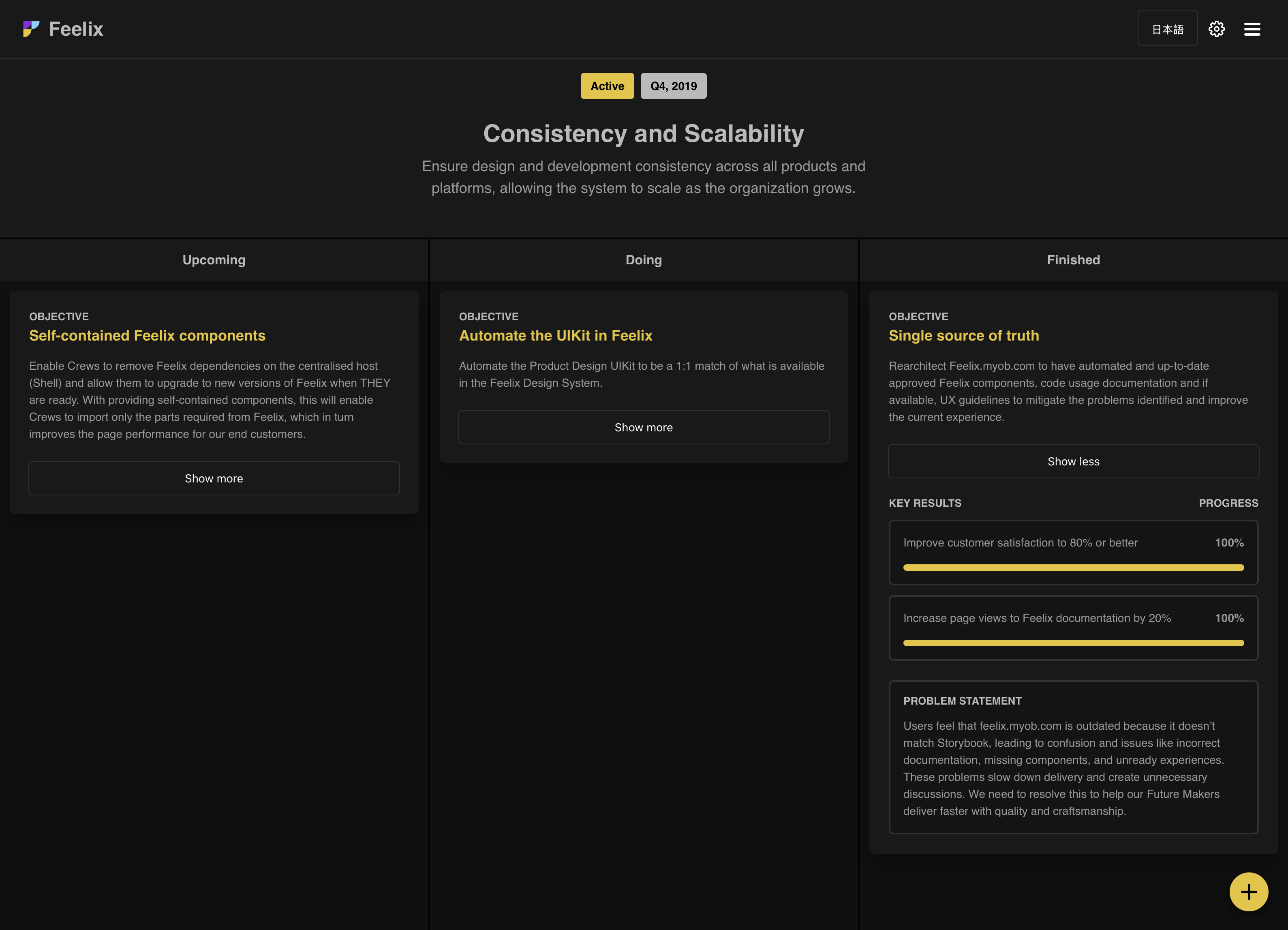
Task: Click the Feelix brand name
Action: point(76,29)
